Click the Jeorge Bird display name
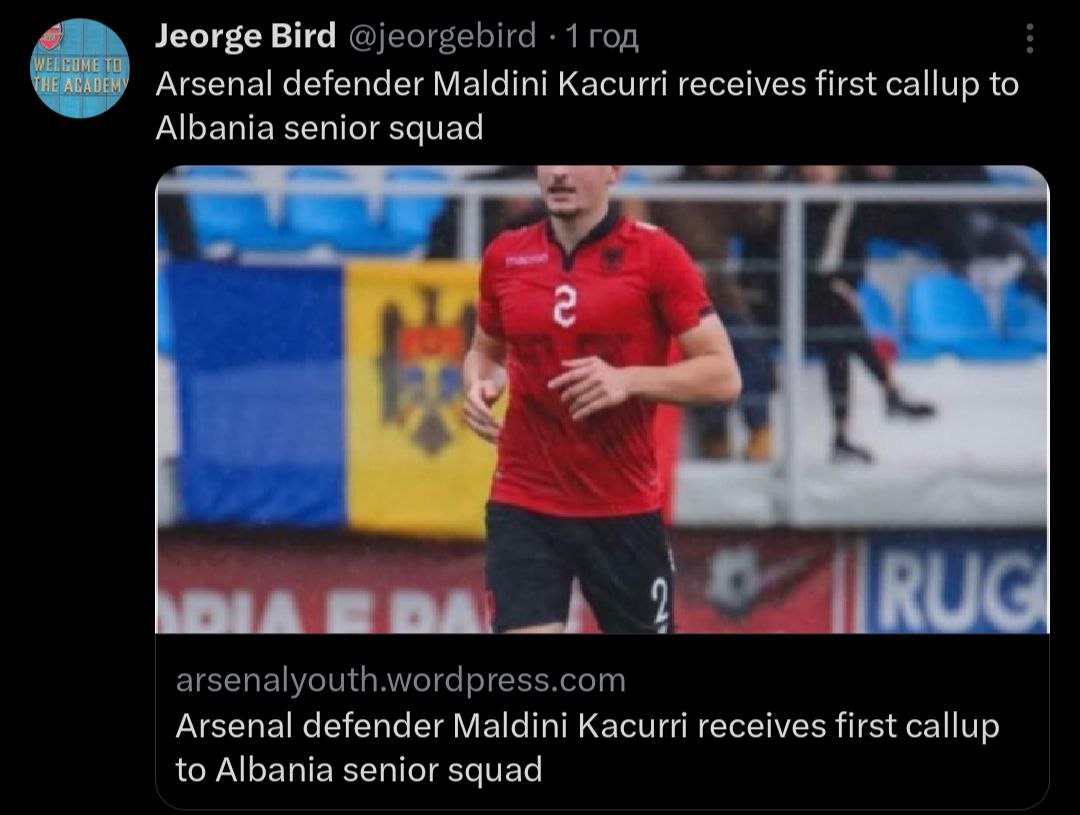 point(245,37)
